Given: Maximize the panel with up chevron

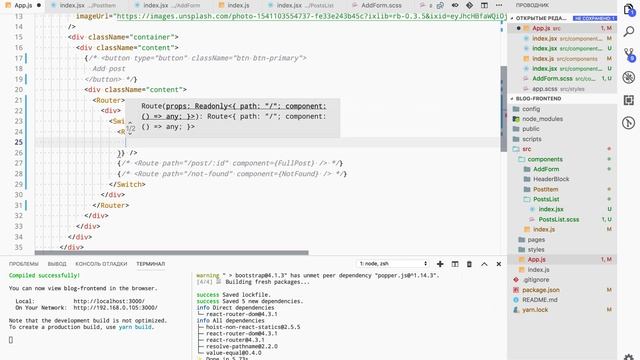Looking at the screenshot, I should [x=484, y=264].
